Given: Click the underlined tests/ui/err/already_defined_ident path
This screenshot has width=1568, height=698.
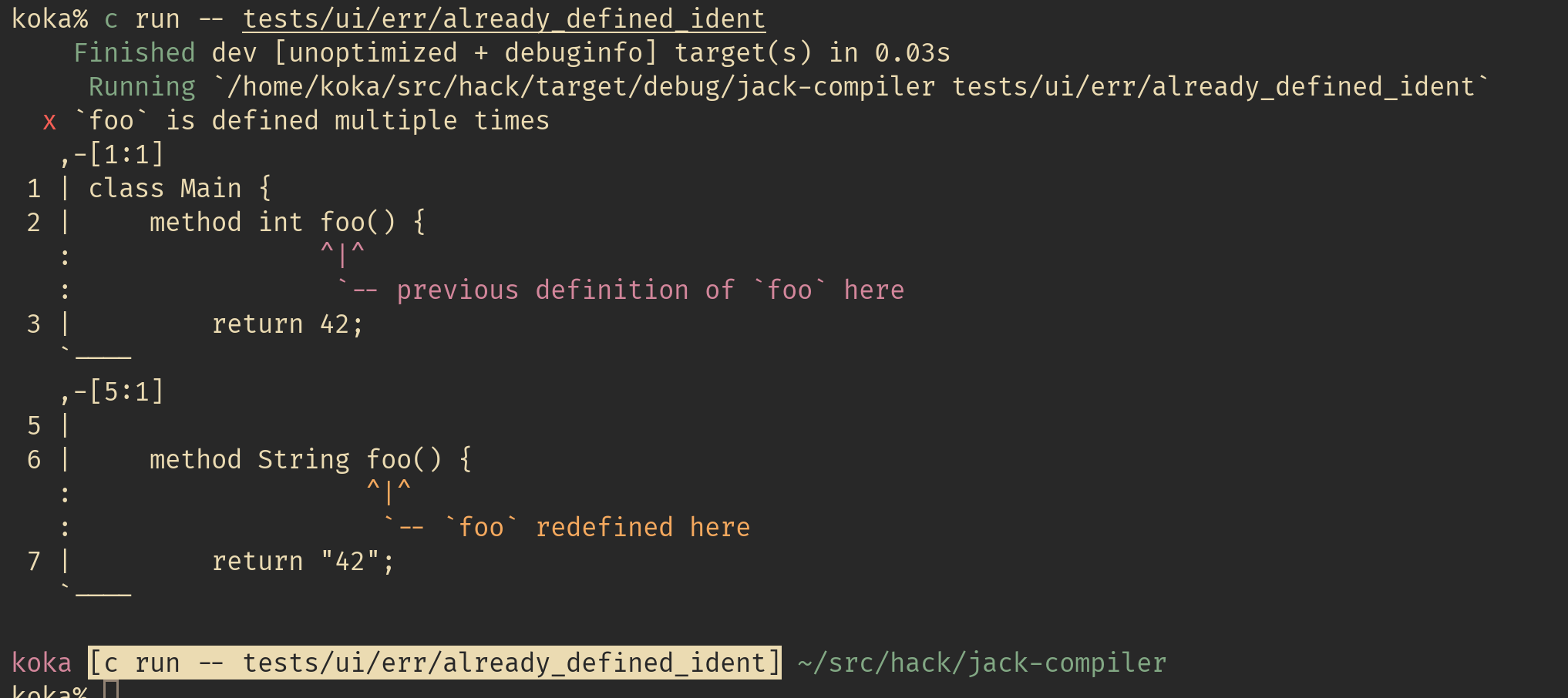Looking at the screenshot, I should [x=504, y=18].
